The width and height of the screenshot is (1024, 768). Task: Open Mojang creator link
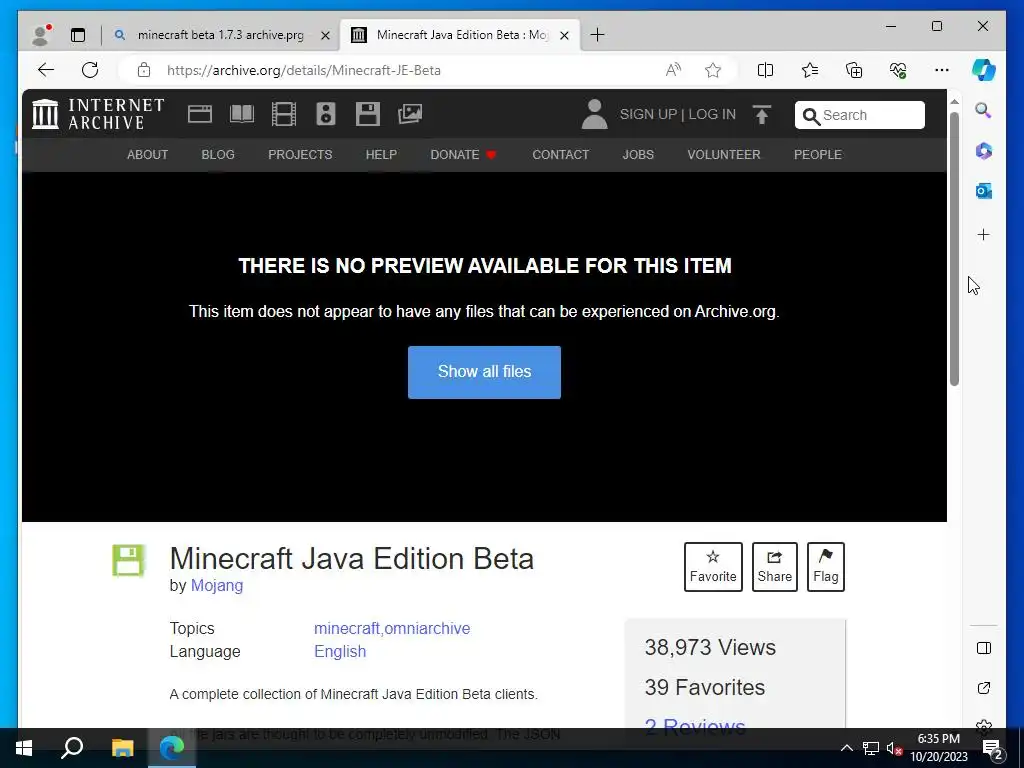coord(217,585)
